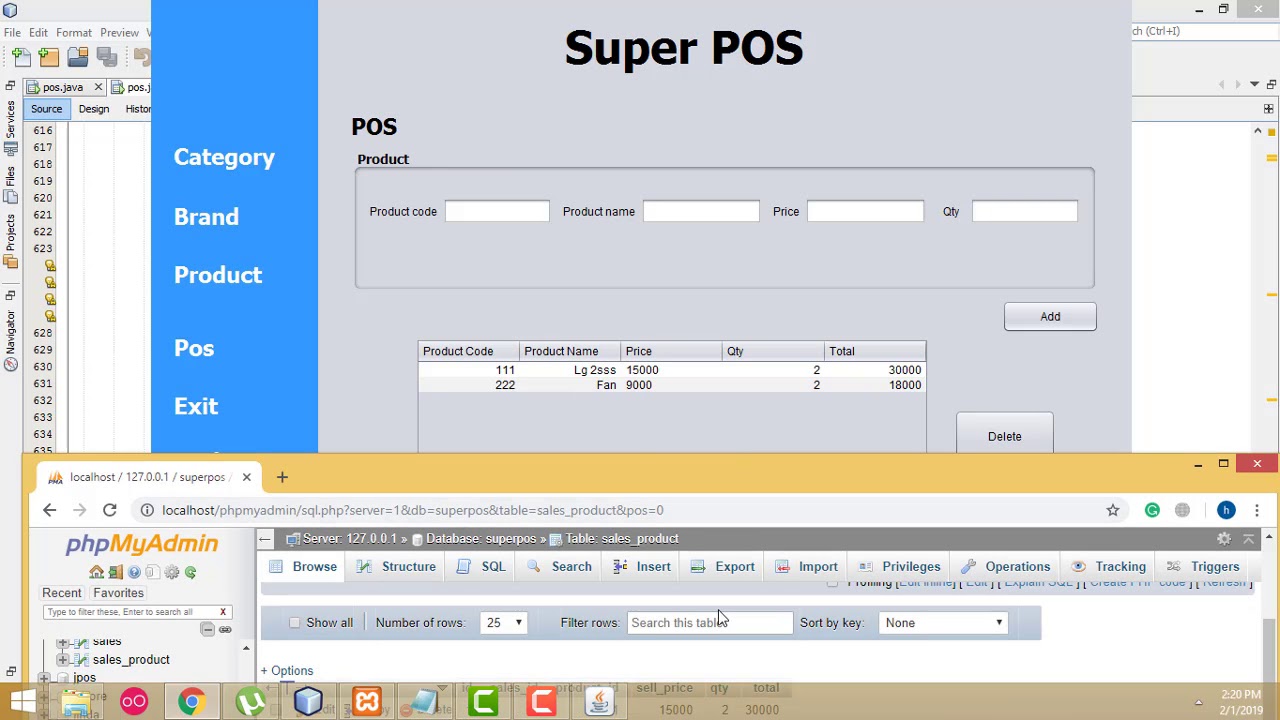Open Sort by key dropdown

click(944, 623)
